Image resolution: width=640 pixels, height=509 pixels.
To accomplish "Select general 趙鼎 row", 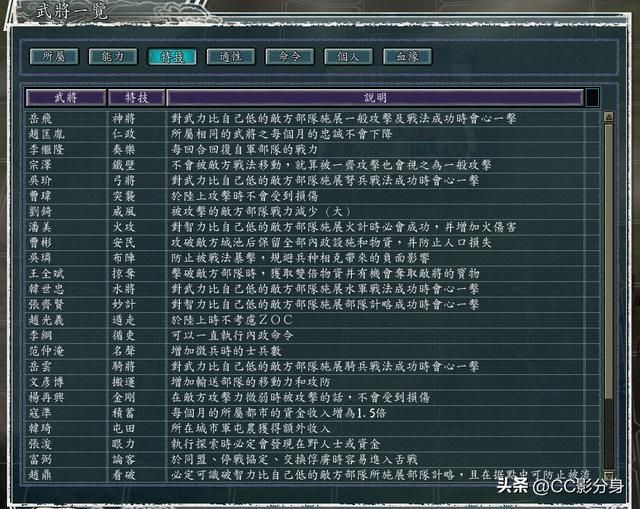I will click(x=312, y=475).
